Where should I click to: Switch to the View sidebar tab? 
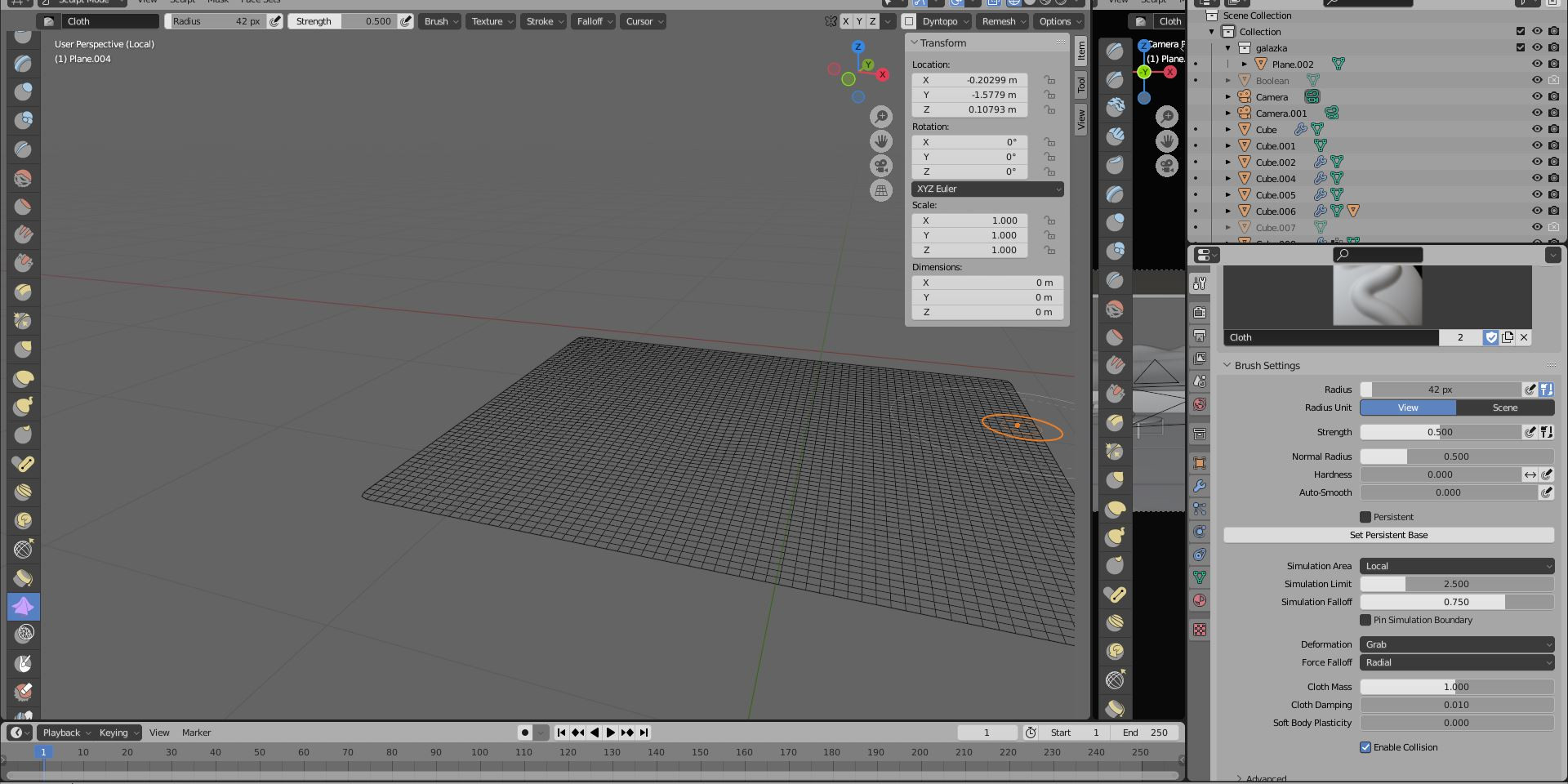pyautogui.click(x=1081, y=119)
